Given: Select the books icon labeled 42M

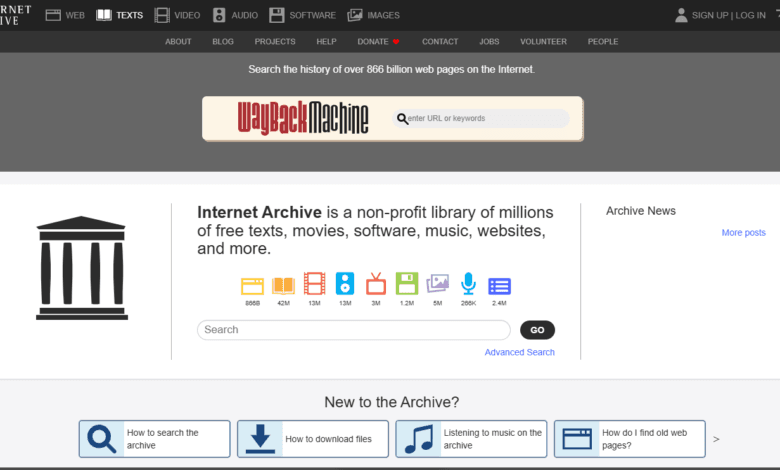Looking at the screenshot, I should pyautogui.click(x=284, y=286).
